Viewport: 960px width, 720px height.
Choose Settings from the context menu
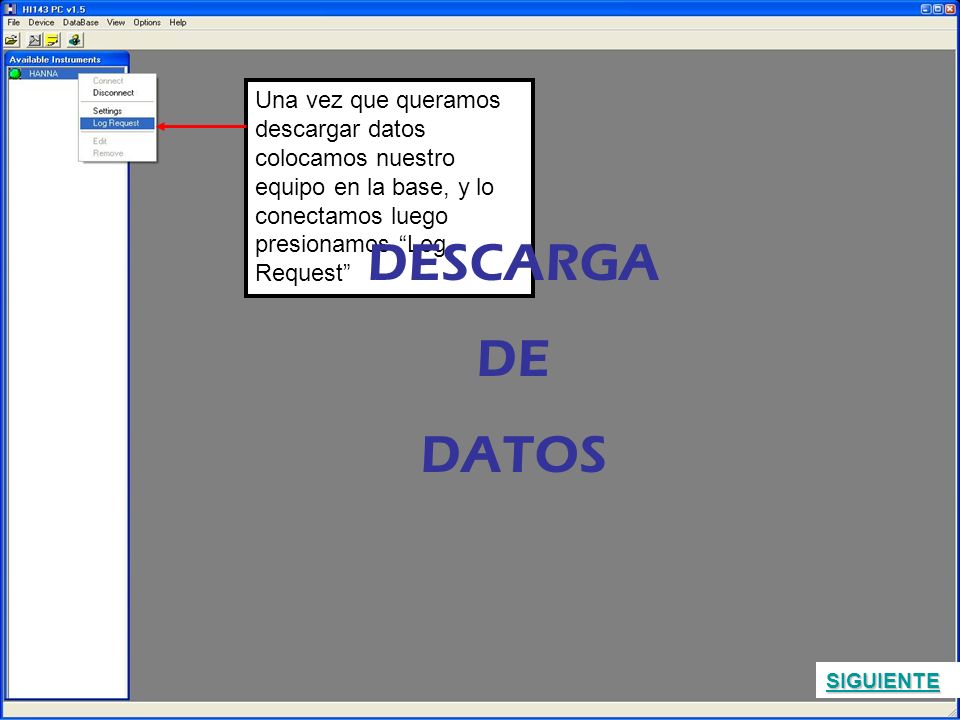(117, 111)
